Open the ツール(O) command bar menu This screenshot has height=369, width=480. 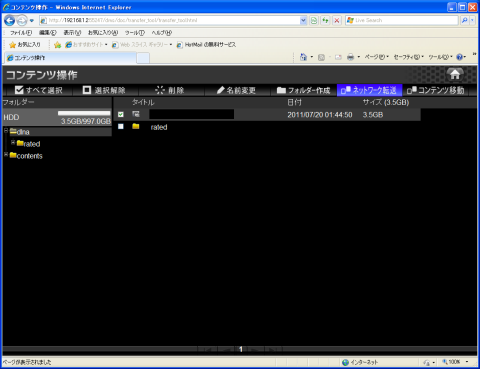click(x=440, y=57)
